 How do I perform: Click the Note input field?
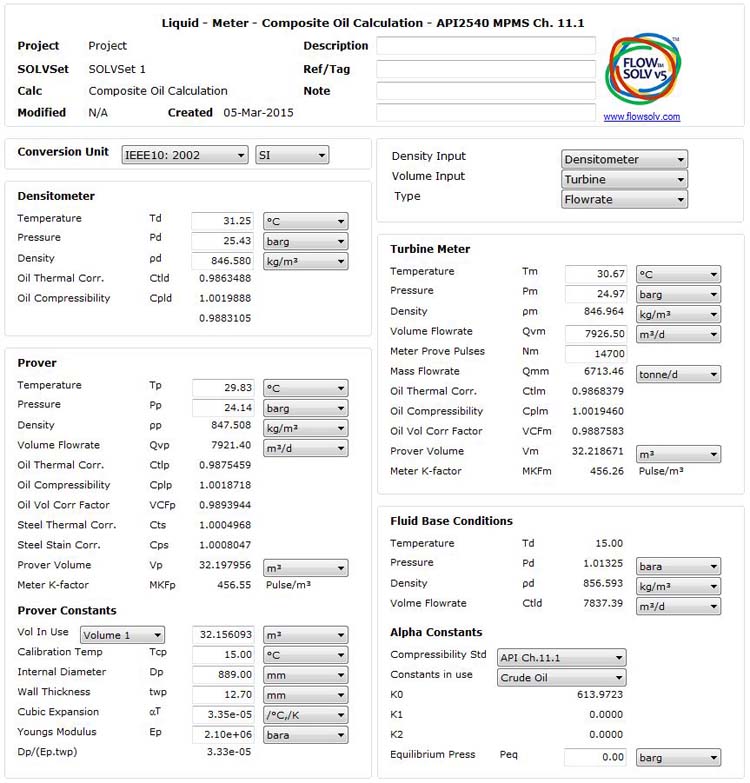pyautogui.click(x=486, y=91)
